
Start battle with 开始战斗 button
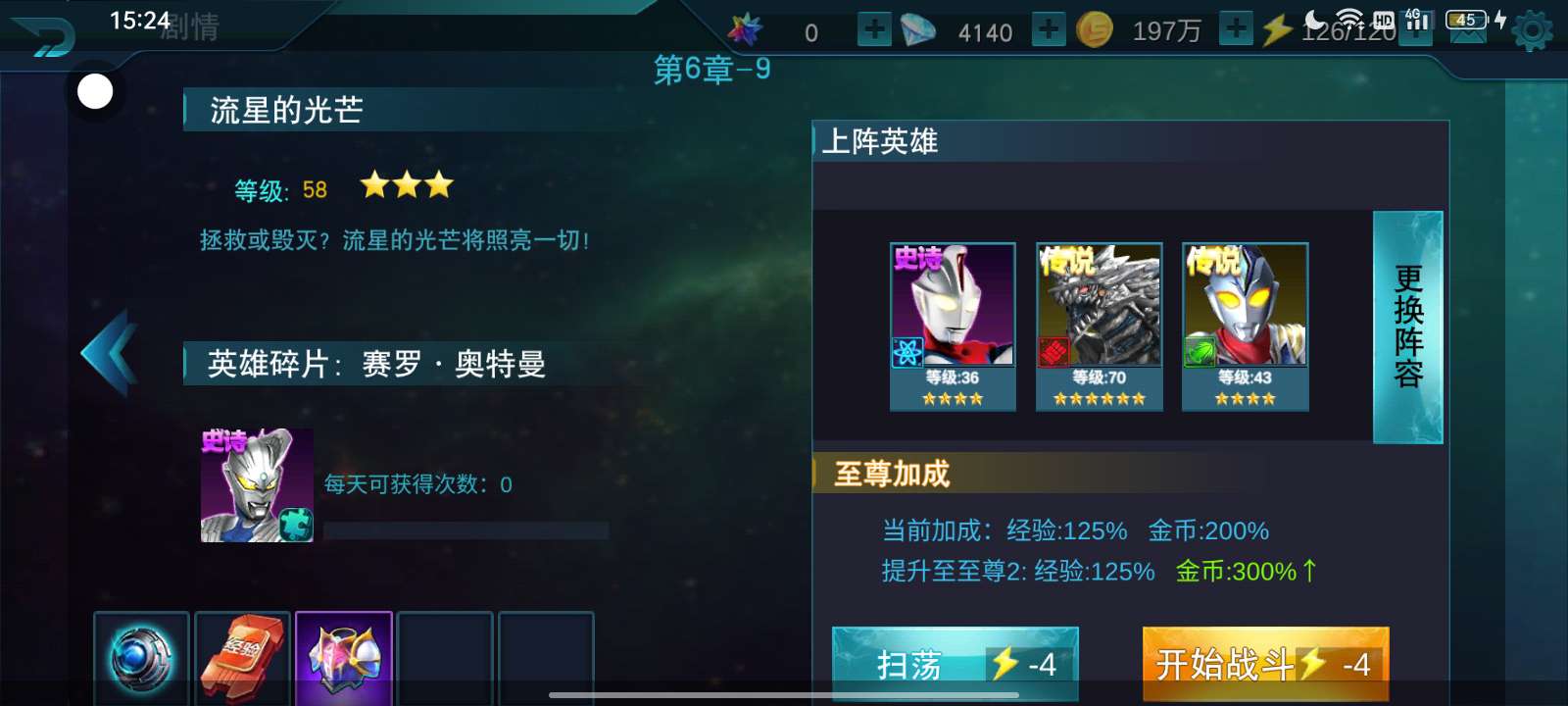coord(1265,664)
